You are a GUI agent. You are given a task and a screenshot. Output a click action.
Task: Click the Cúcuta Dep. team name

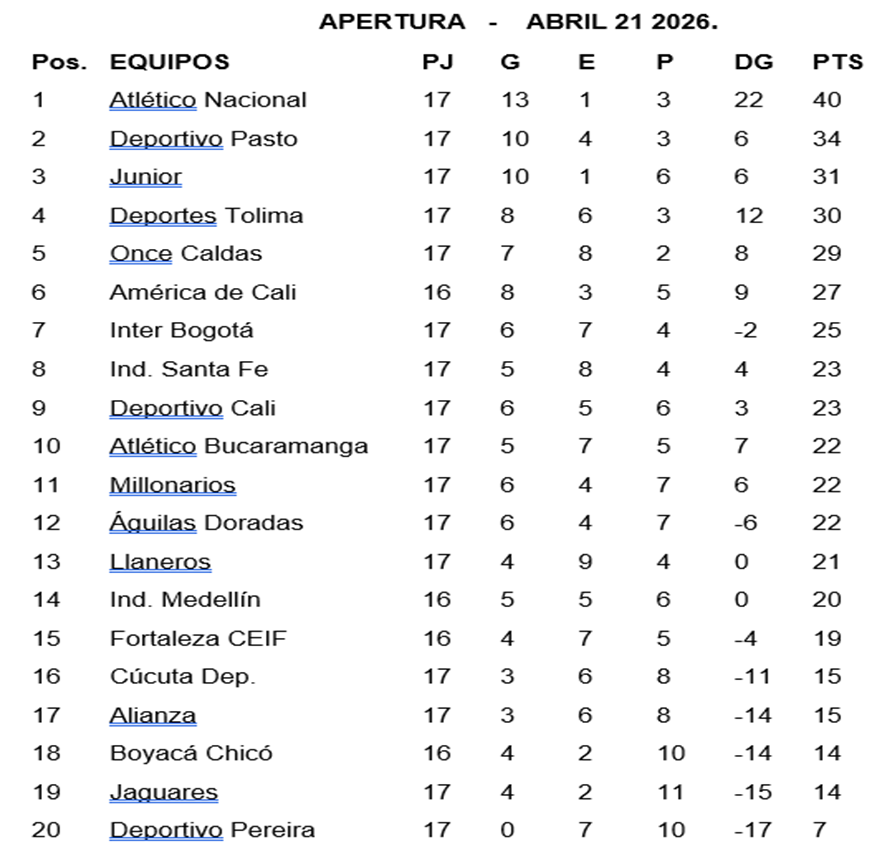[x=183, y=677]
